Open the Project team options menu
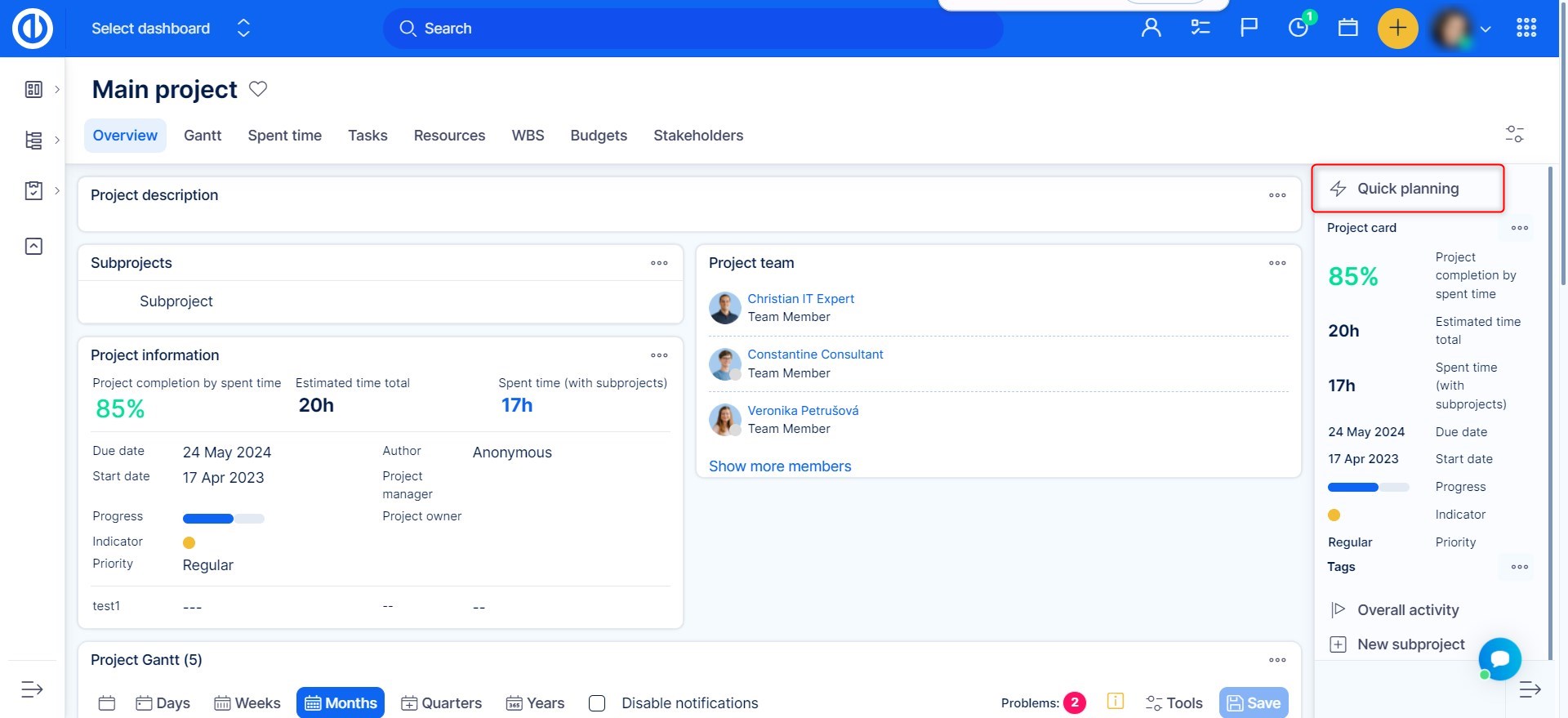This screenshot has width=1568, height=718. 1277,263
